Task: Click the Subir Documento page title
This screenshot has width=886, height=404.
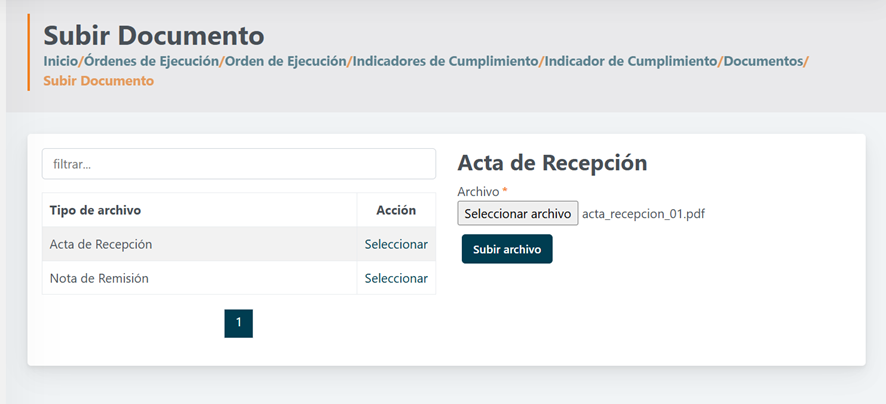Action: [x=153, y=35]
